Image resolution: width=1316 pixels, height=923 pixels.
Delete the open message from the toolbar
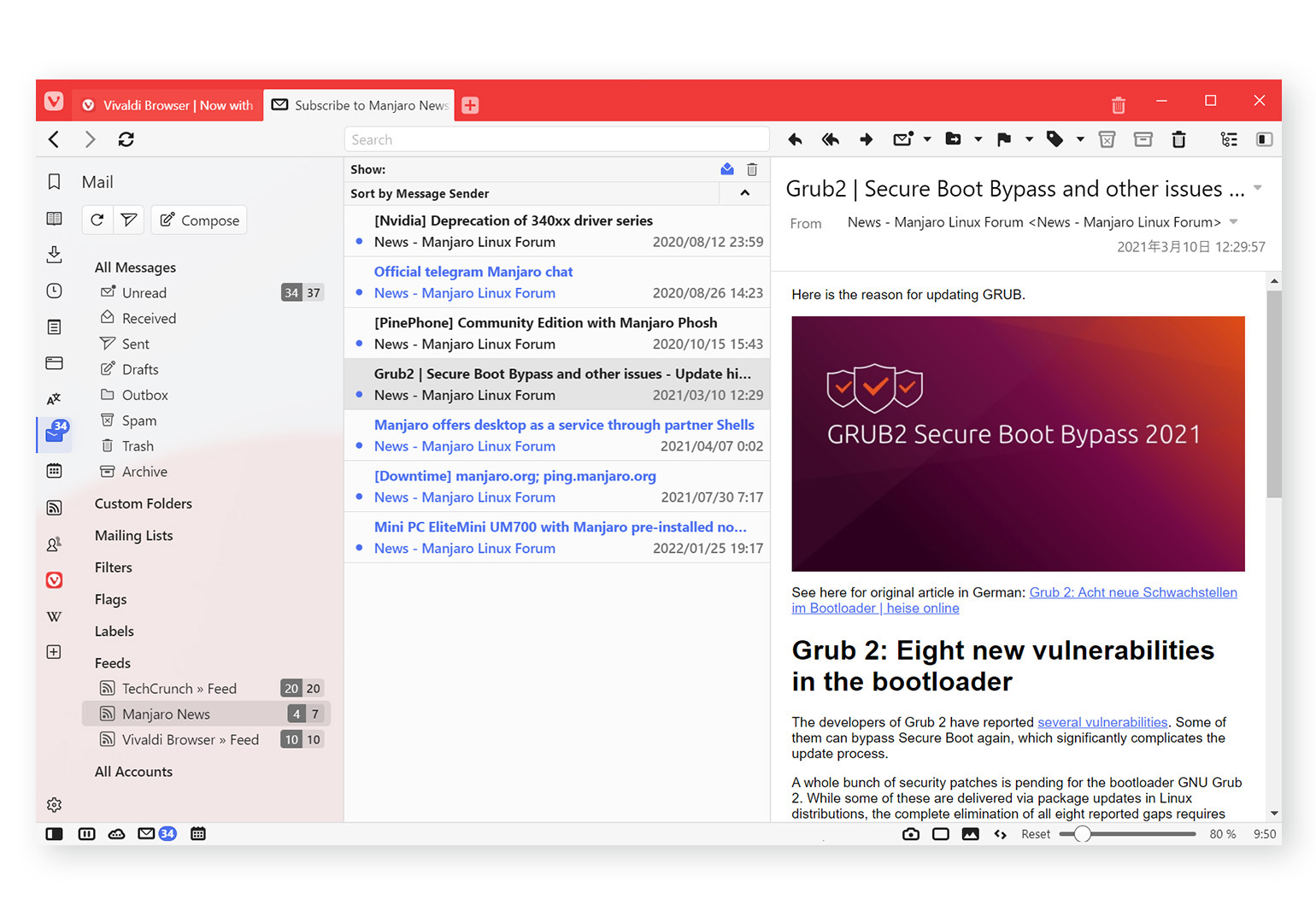(1178, 139)
